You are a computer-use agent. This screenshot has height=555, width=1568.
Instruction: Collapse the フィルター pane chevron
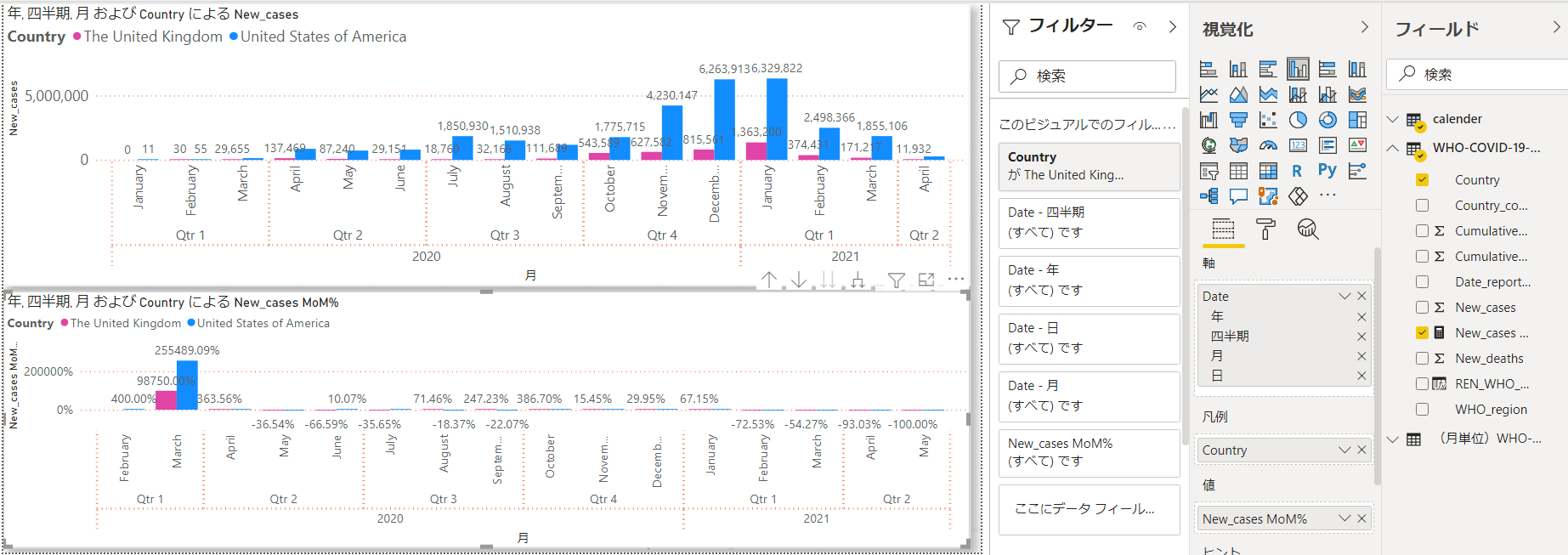coord(1173,26)
